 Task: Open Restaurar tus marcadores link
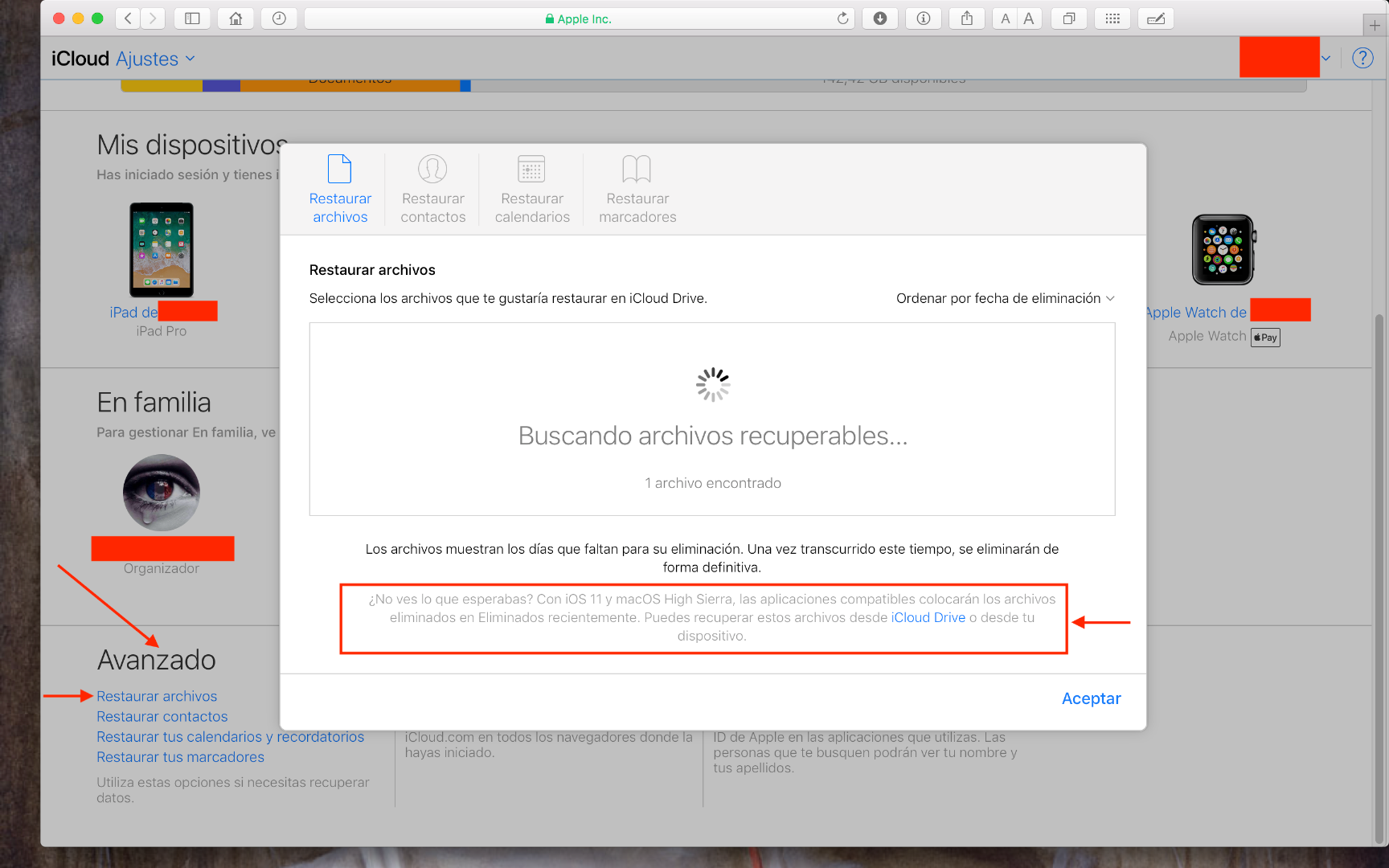tap(181, 757)
